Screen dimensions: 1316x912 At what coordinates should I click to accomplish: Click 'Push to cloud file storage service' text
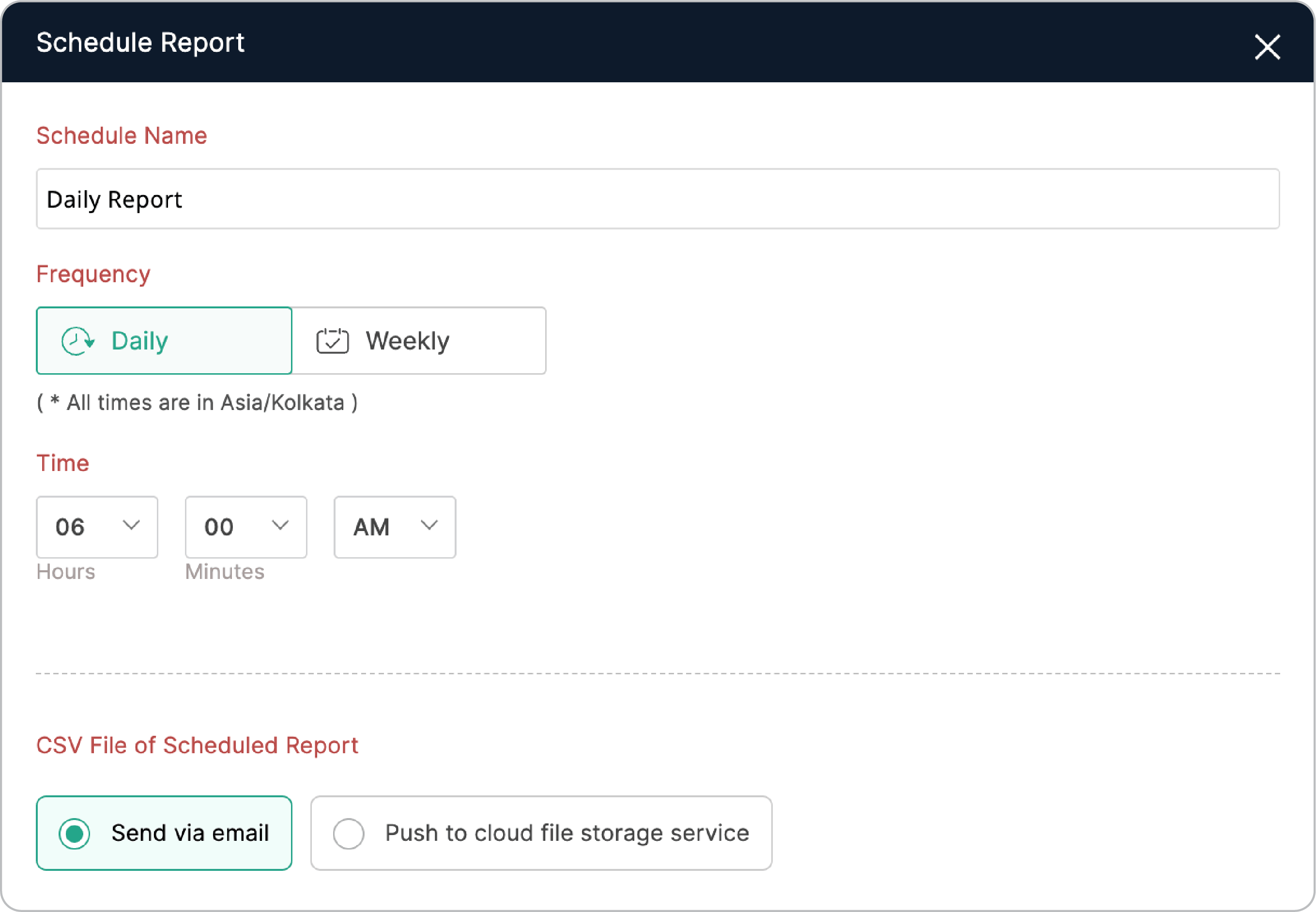[567, 833]
